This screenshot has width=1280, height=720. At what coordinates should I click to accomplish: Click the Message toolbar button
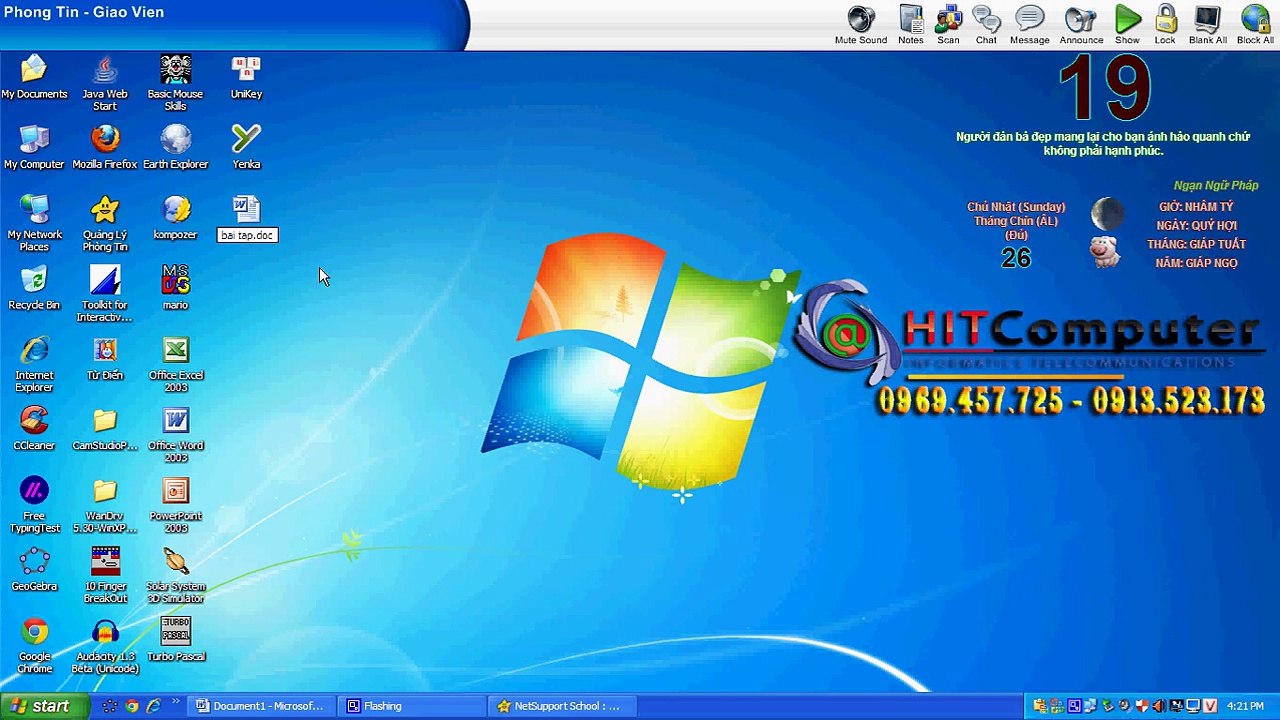tap(1029, 25)
